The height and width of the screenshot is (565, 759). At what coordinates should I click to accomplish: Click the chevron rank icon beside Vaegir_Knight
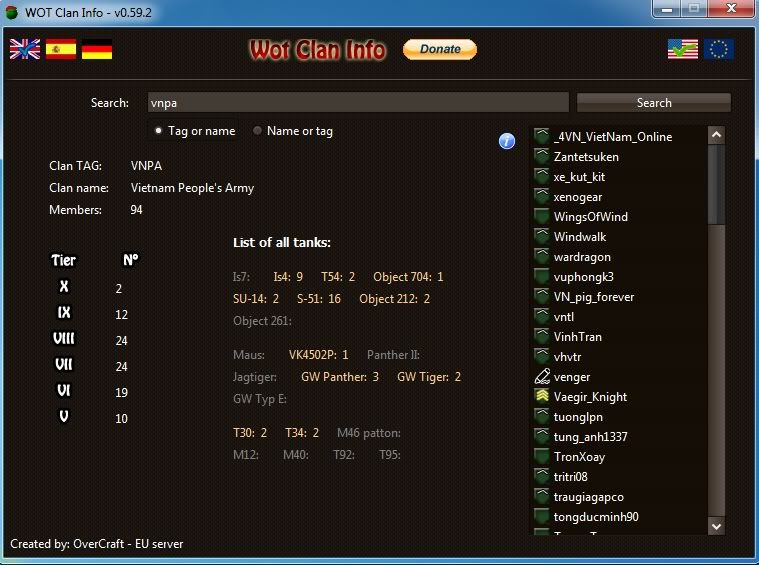tap(542, 397)
